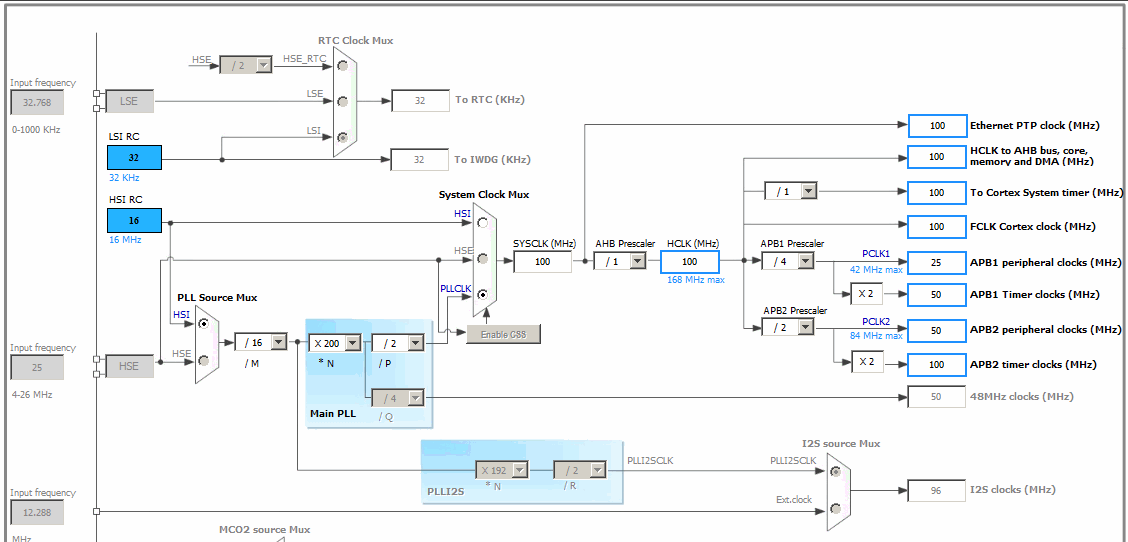Click the Cortex System timer value box

(x=937, y=193)
